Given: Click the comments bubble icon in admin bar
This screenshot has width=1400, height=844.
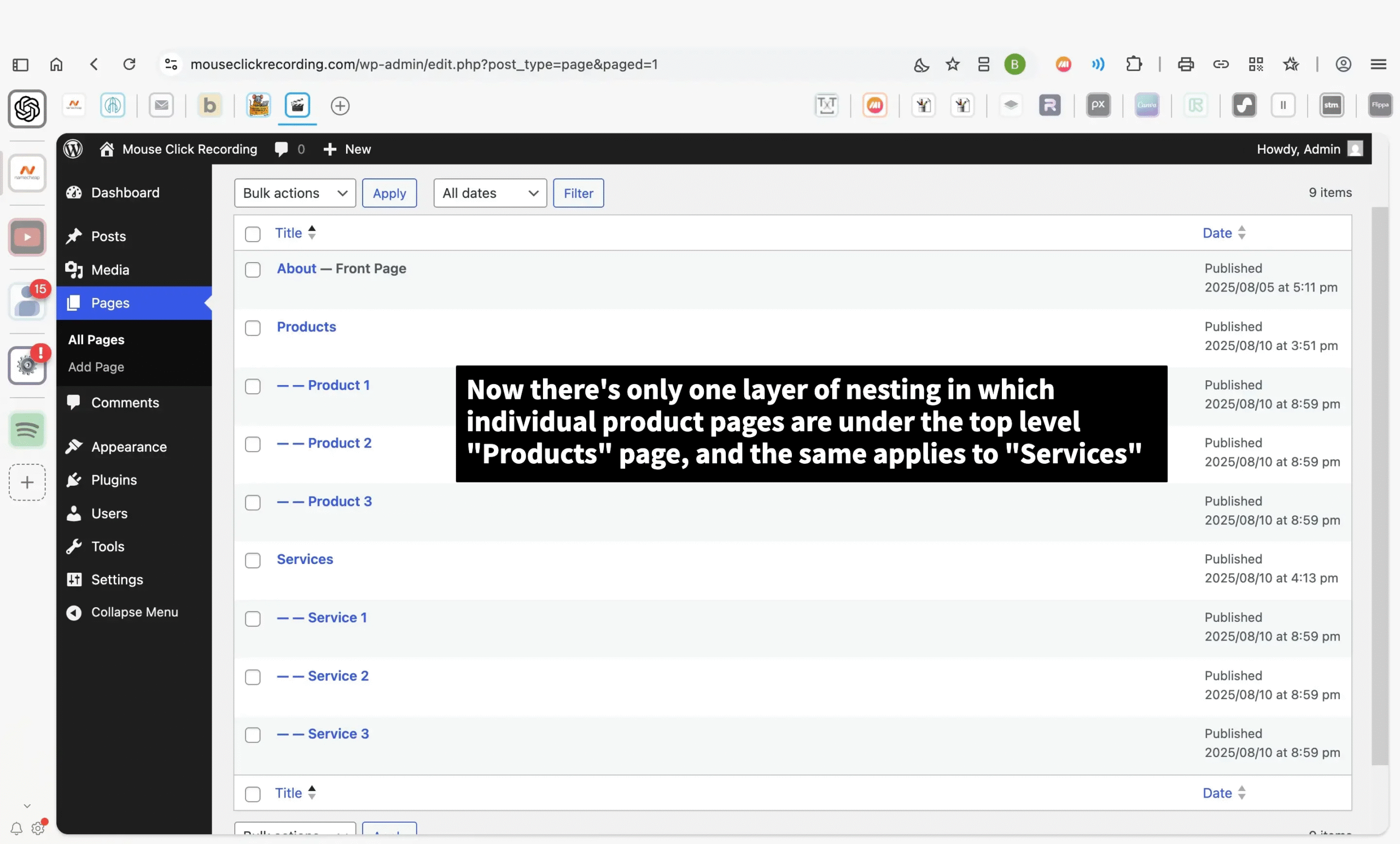Looking at the screenshot, I should pos(281,149).
